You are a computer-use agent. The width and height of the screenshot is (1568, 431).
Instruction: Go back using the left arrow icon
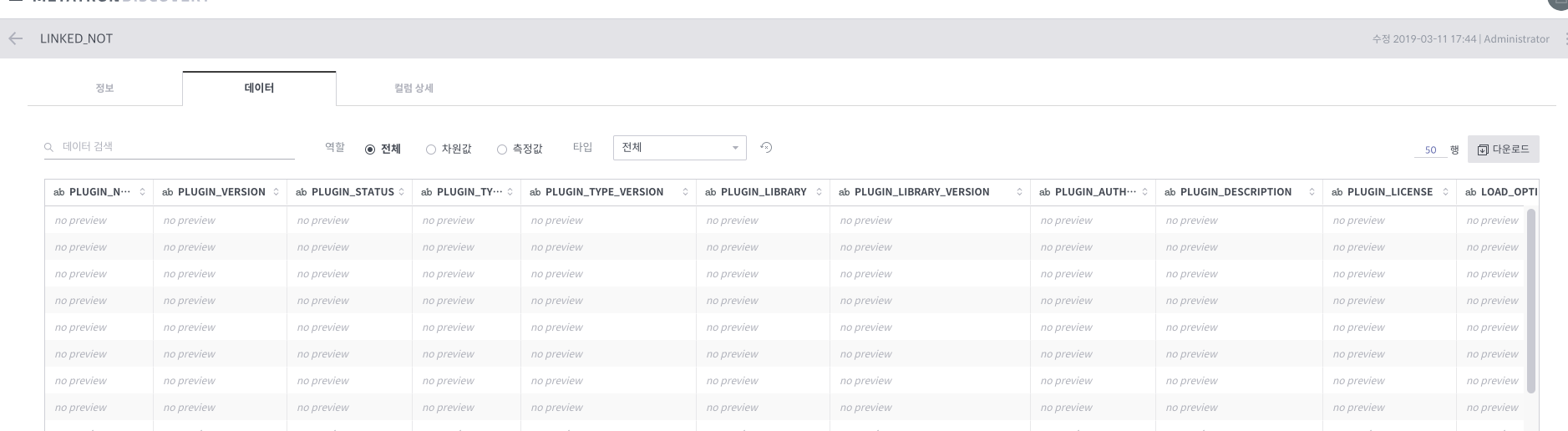(15, 38)
